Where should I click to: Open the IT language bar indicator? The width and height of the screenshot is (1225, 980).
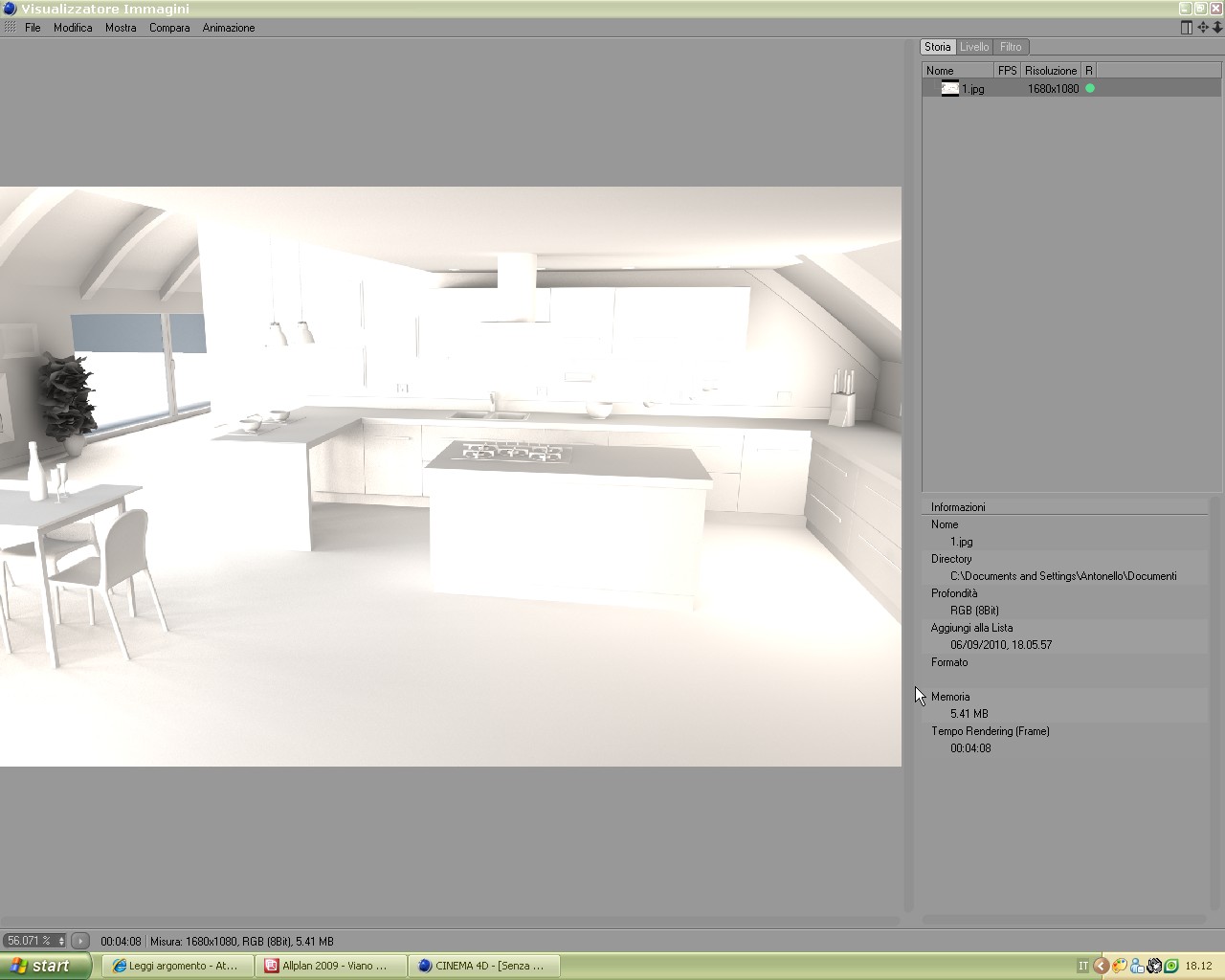coord(1082,966)
